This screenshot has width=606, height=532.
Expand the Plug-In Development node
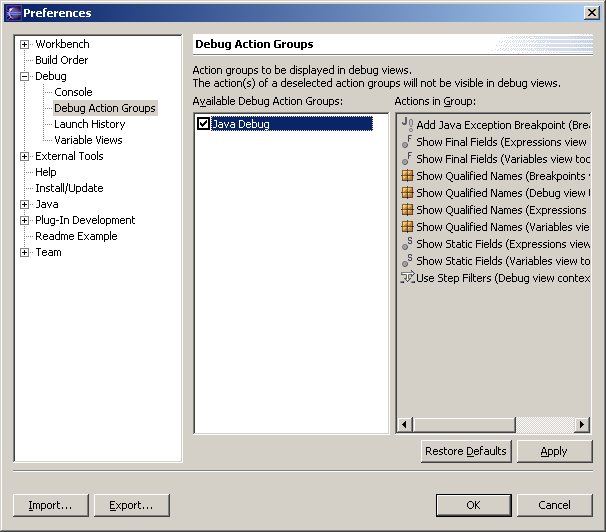(25, 220)
